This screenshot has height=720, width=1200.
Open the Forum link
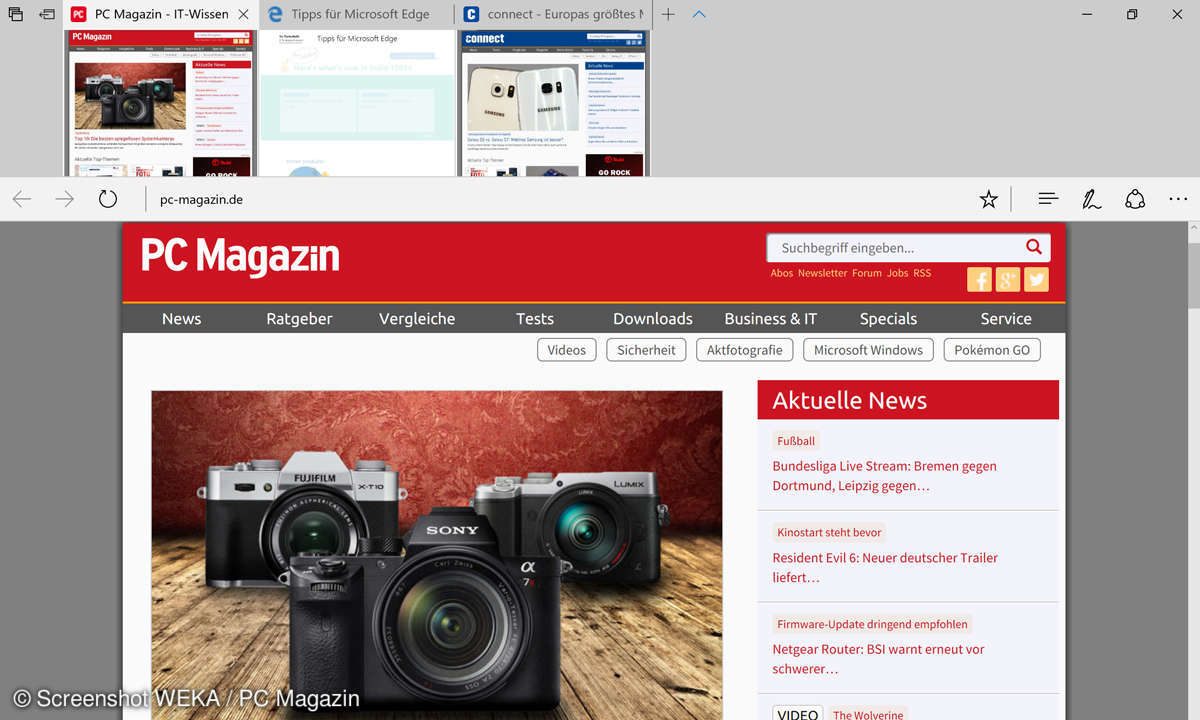tap(867, 273)
